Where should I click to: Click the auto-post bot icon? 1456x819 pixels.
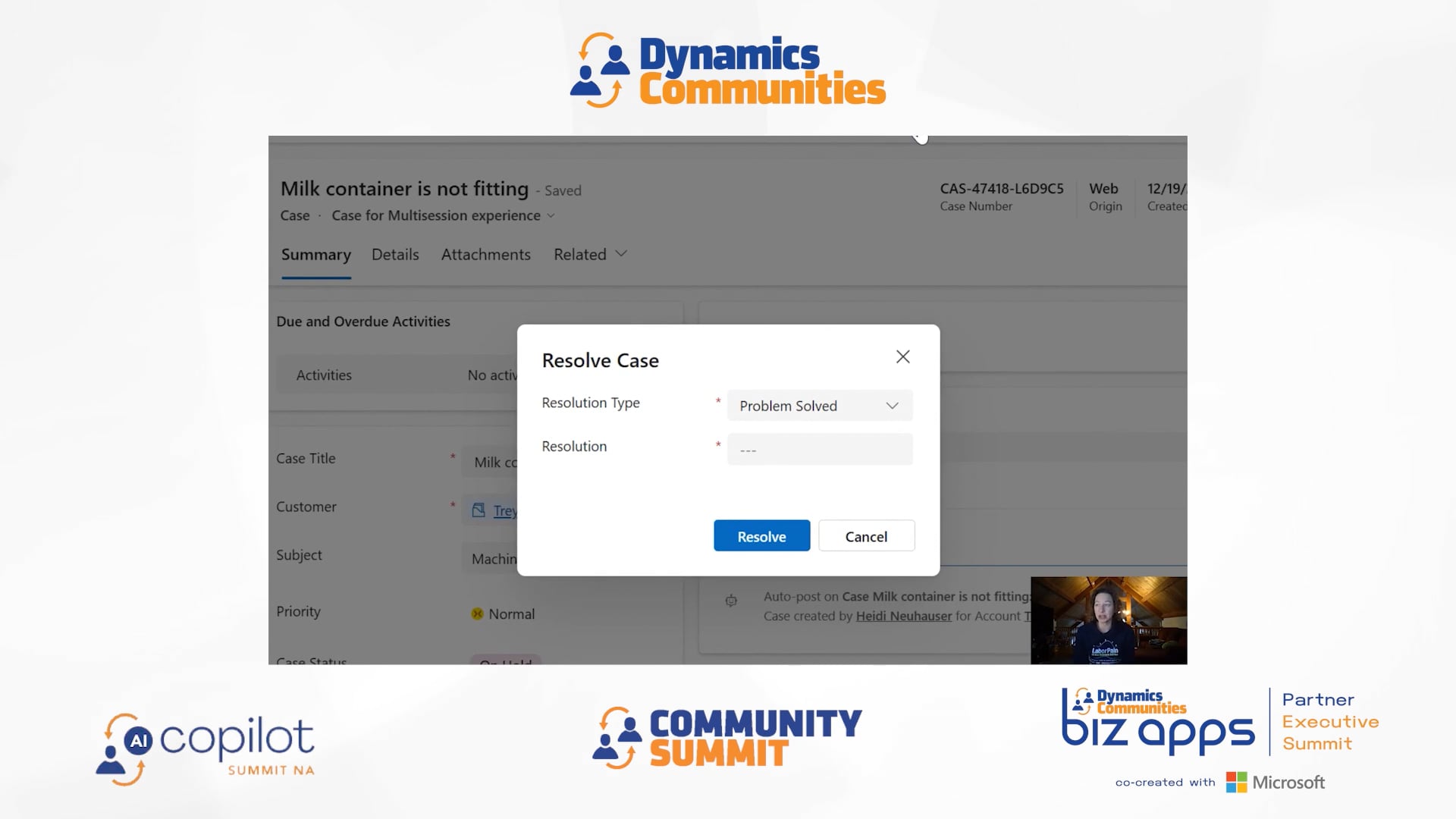pos(730,600)
